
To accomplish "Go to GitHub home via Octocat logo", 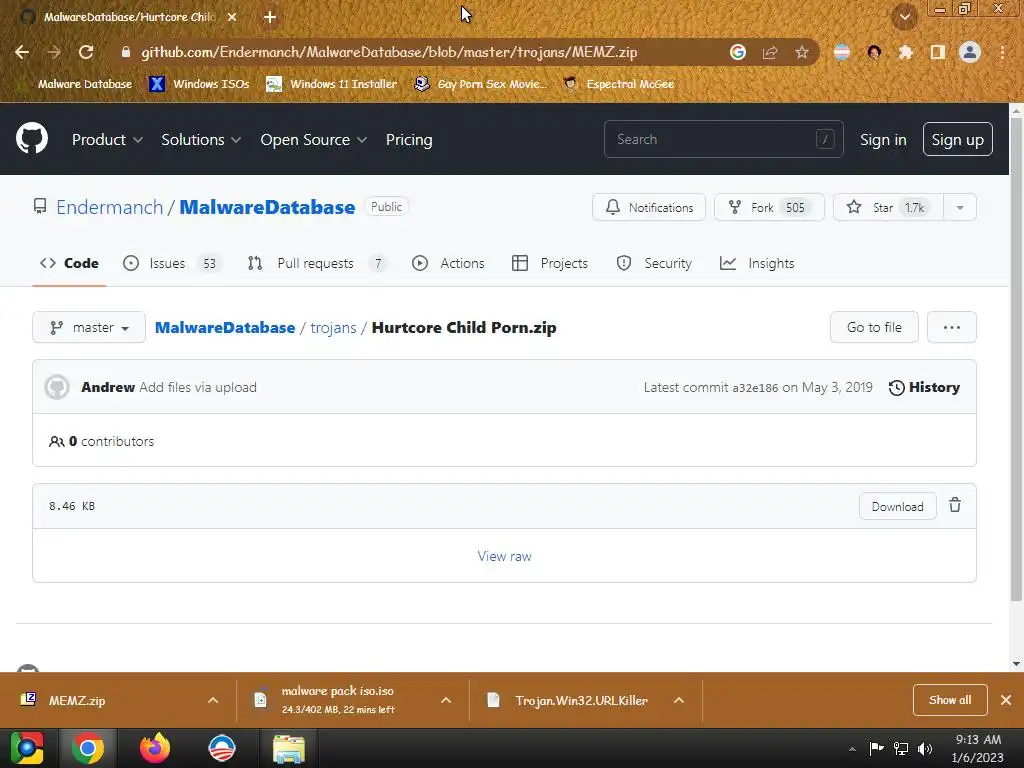I will point(32,138).
